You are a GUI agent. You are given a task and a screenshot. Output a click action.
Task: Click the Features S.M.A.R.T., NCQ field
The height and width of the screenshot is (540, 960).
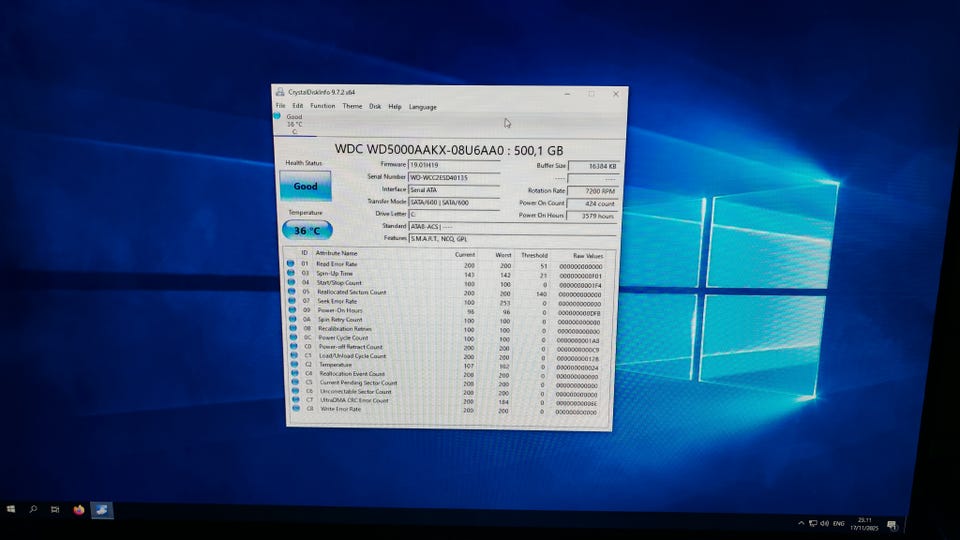pyautogui.click(x=512, y=239)
